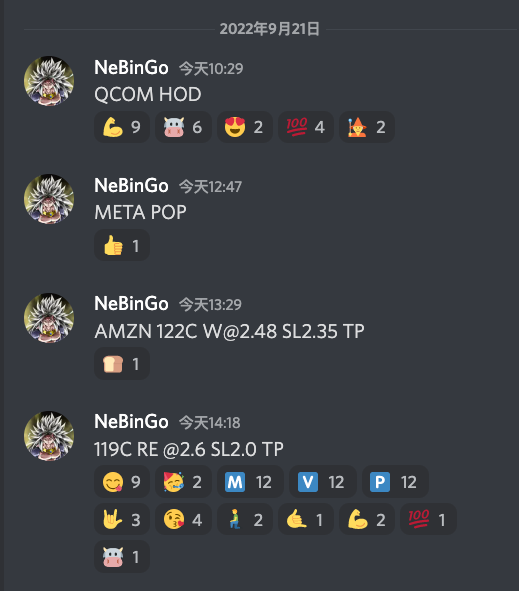Click the call-me hand reaction

pos(306,519)
